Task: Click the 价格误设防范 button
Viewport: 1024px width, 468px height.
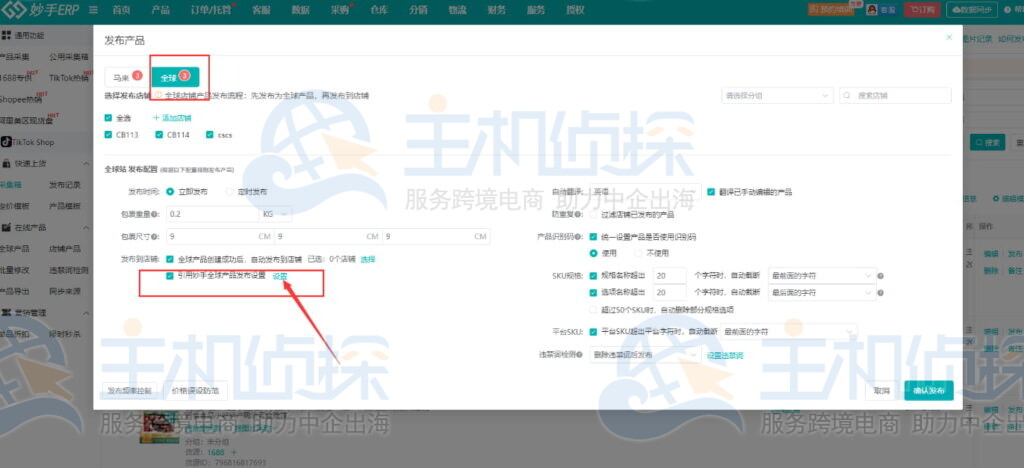Action: (195, 390)
